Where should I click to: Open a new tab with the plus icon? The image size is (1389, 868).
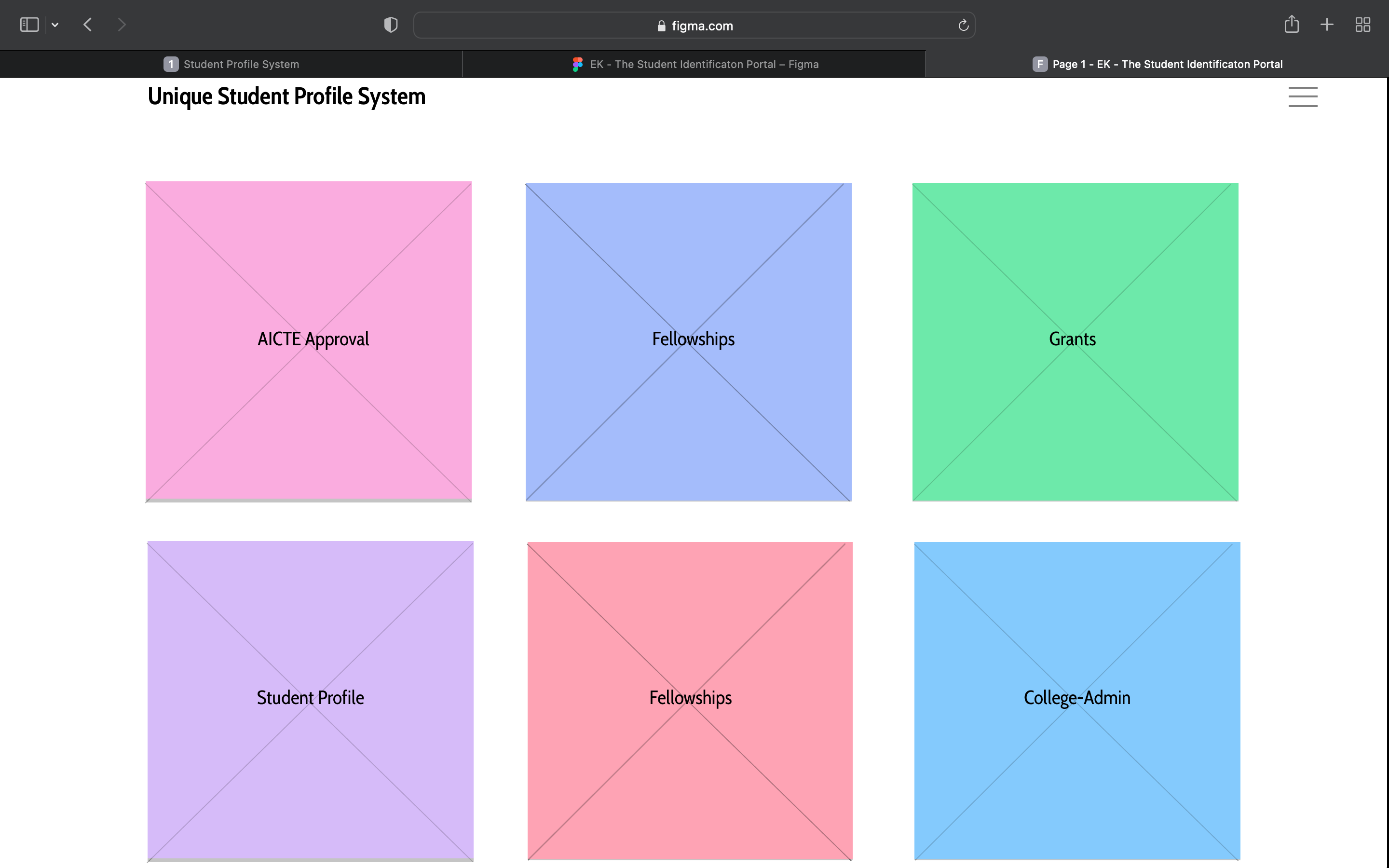coord(1327,24)
